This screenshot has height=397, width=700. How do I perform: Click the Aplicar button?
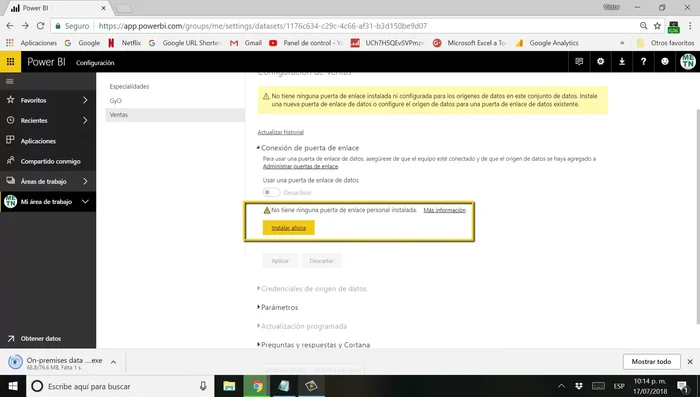pos(280,261)
